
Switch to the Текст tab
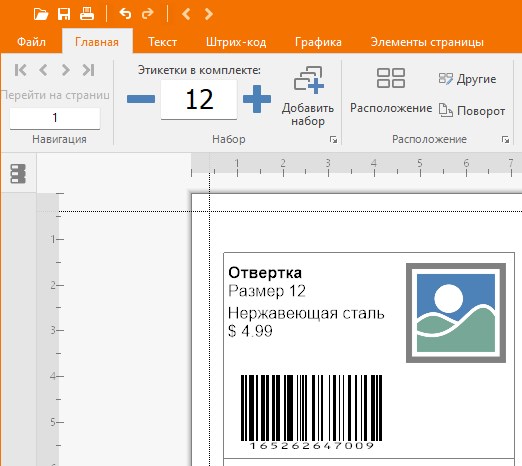point(162,42)
